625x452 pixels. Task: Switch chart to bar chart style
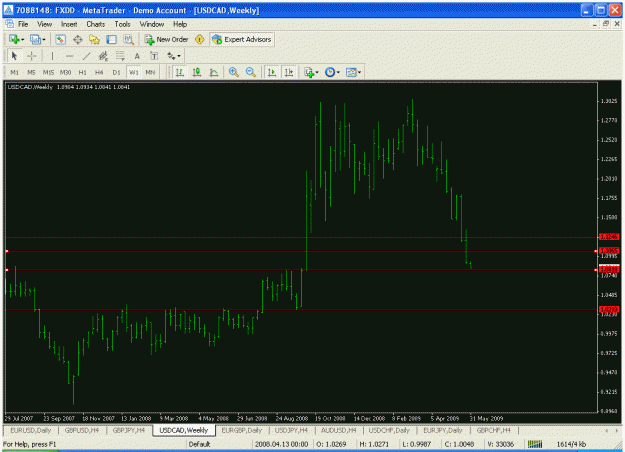pyautogui.click(x=180, y=72)
